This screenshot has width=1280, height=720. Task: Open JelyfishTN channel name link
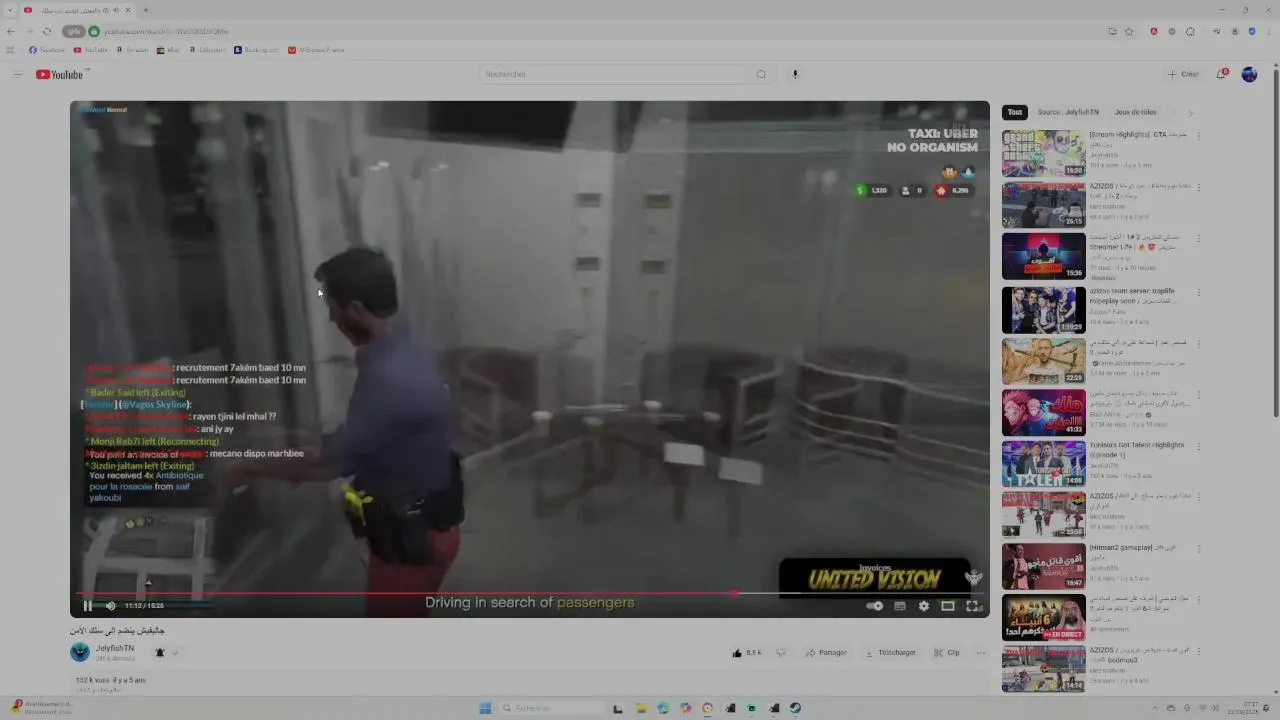(115, 648)
